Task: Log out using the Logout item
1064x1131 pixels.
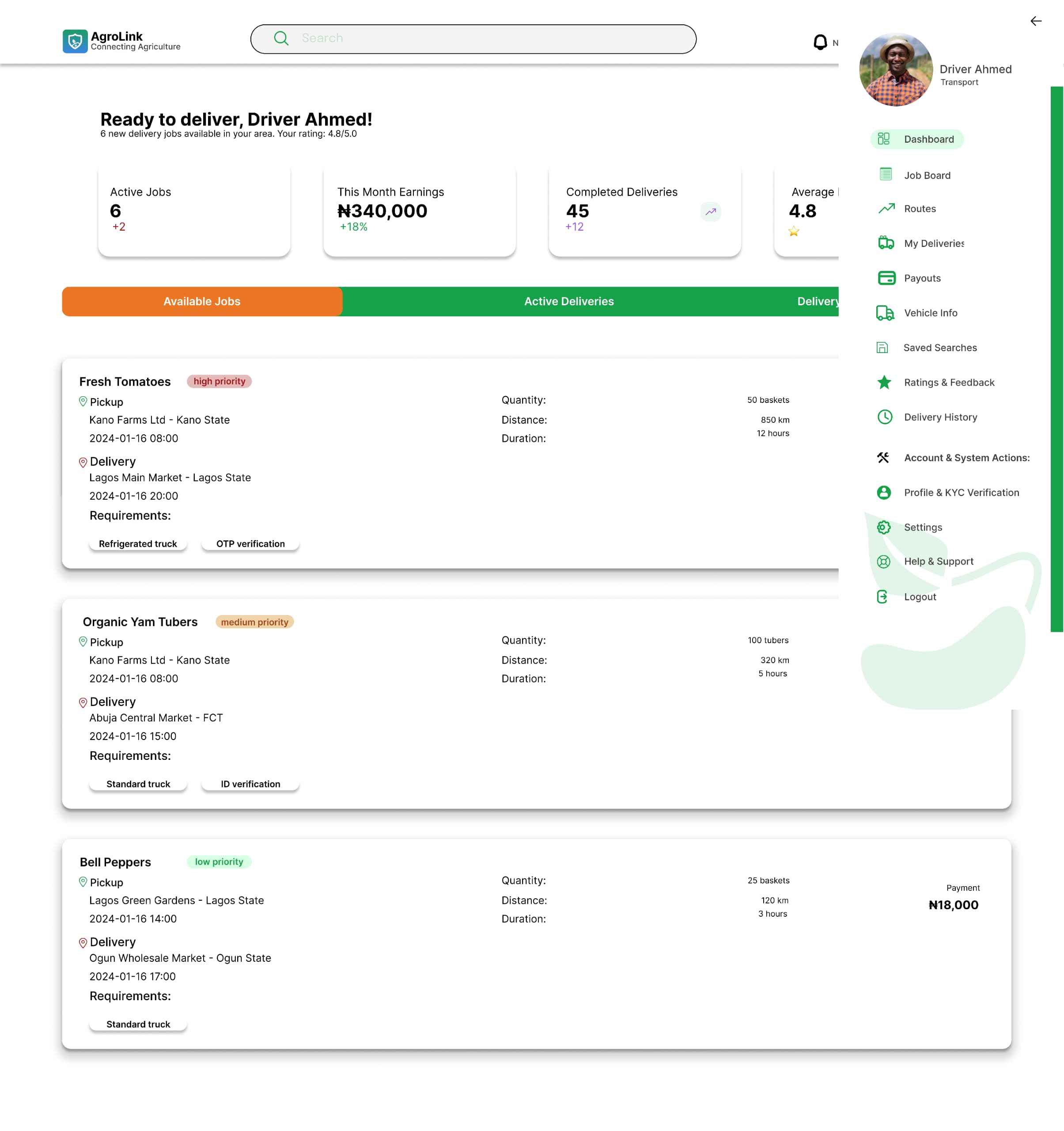Action: tap(919, 597)
